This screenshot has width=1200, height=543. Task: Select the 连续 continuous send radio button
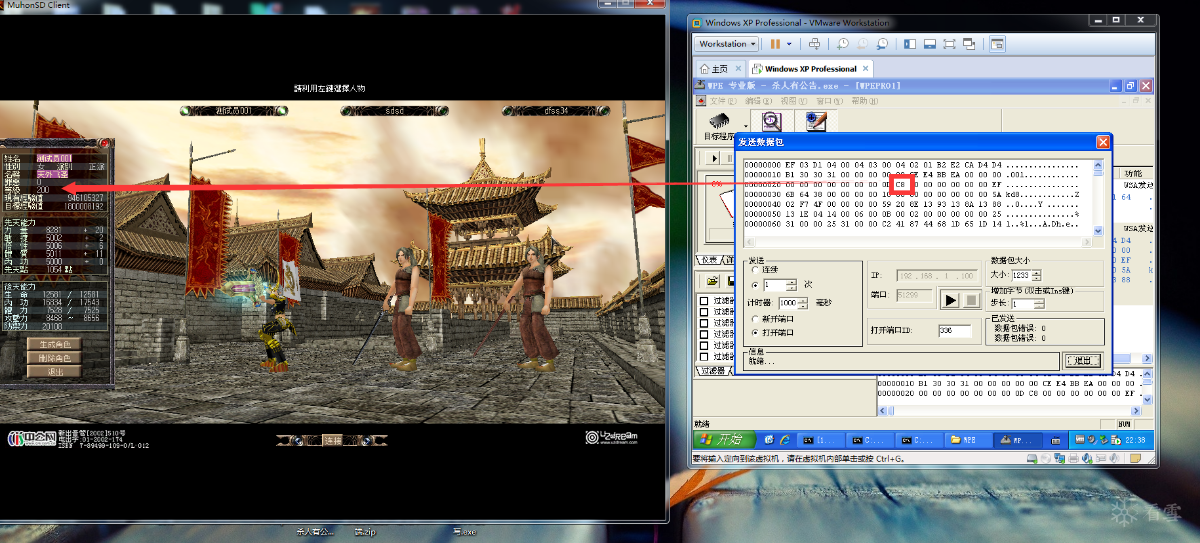(x=754, y=270)
